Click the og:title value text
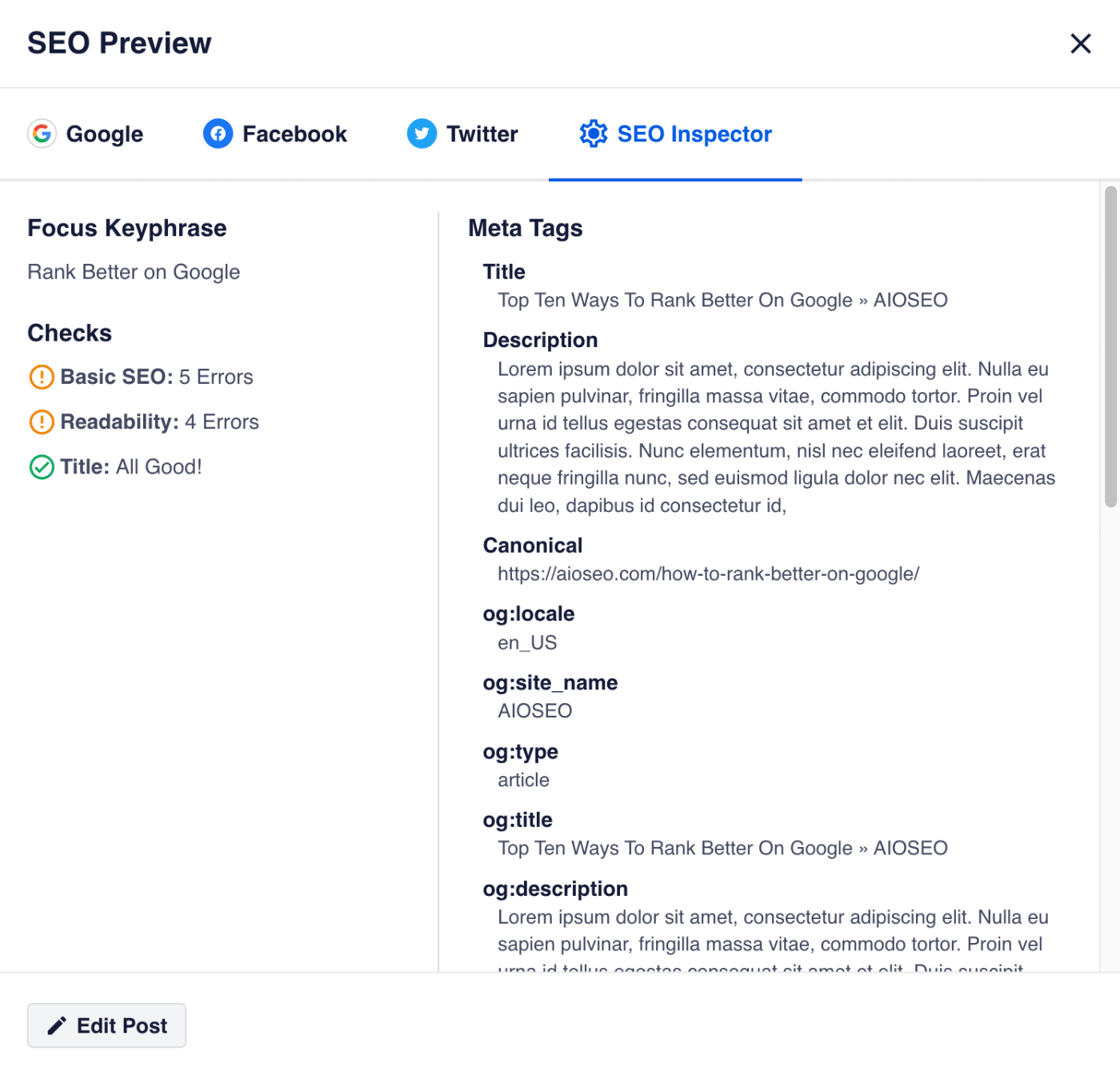The height and width of the screenshot is (1075, 1120). tap(722, 848)
